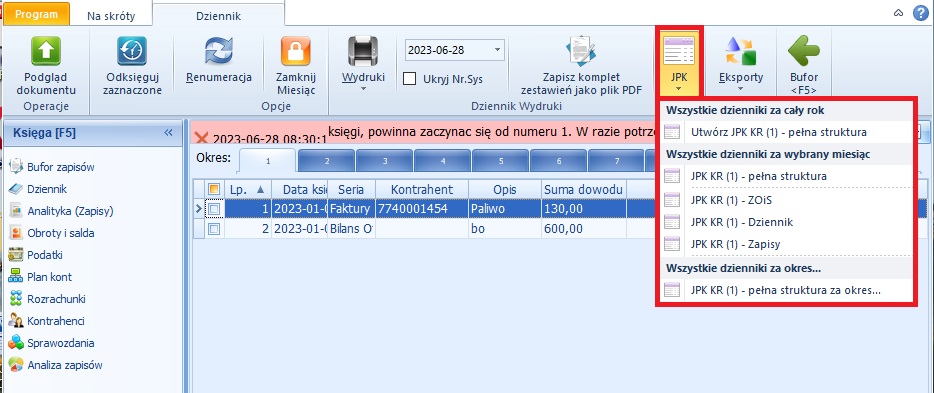The height and width of the screenshot is (393, 934).
Task: Click Opis column header
Action: (505, 189)
